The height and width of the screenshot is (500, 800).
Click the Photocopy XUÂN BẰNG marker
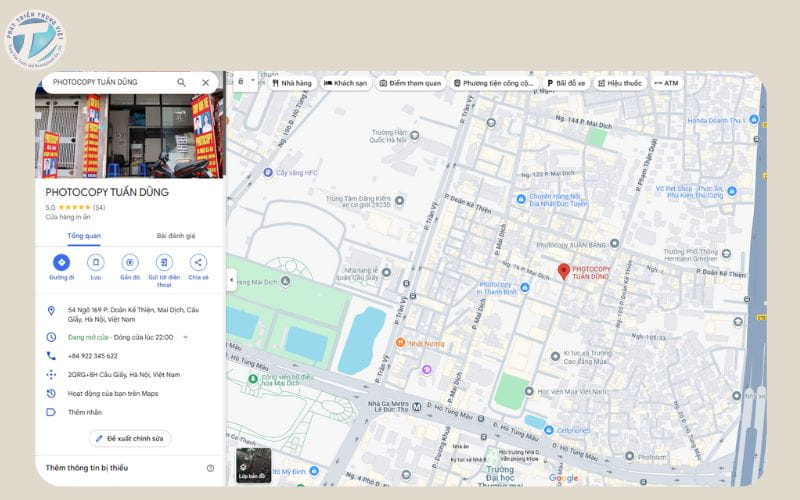click(x=614, y=243)
